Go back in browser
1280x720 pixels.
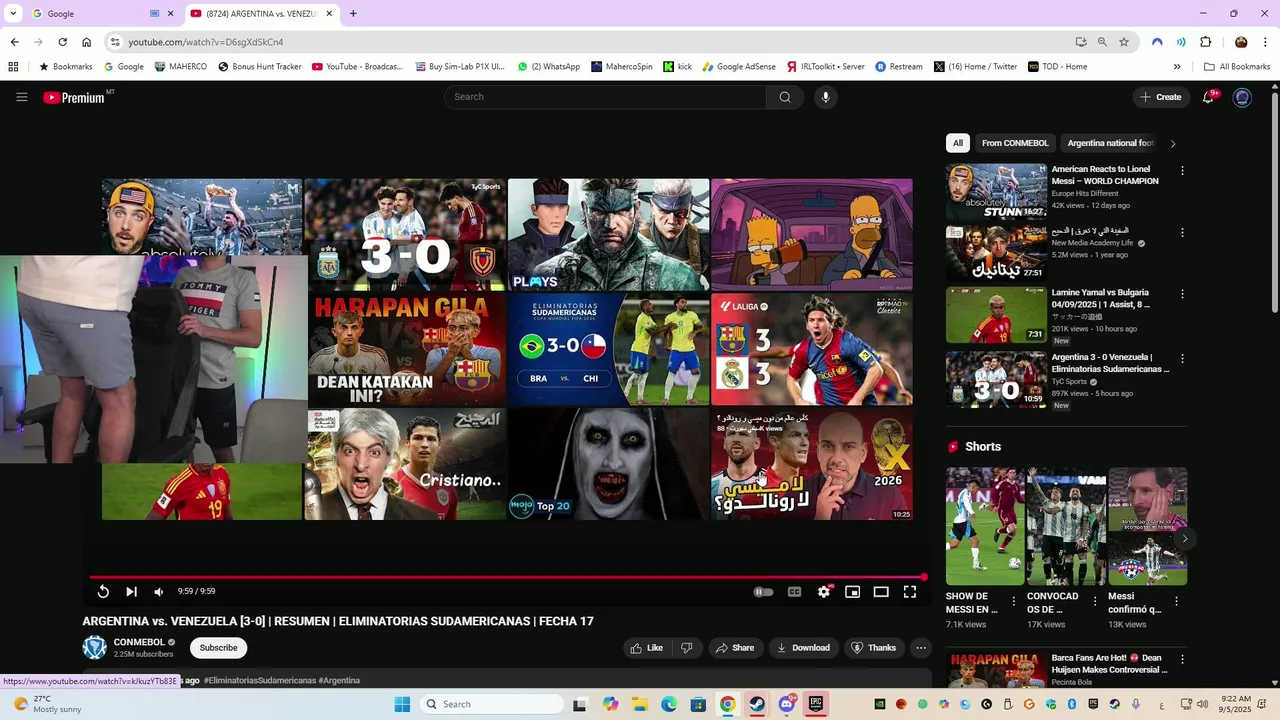point(14,42)
